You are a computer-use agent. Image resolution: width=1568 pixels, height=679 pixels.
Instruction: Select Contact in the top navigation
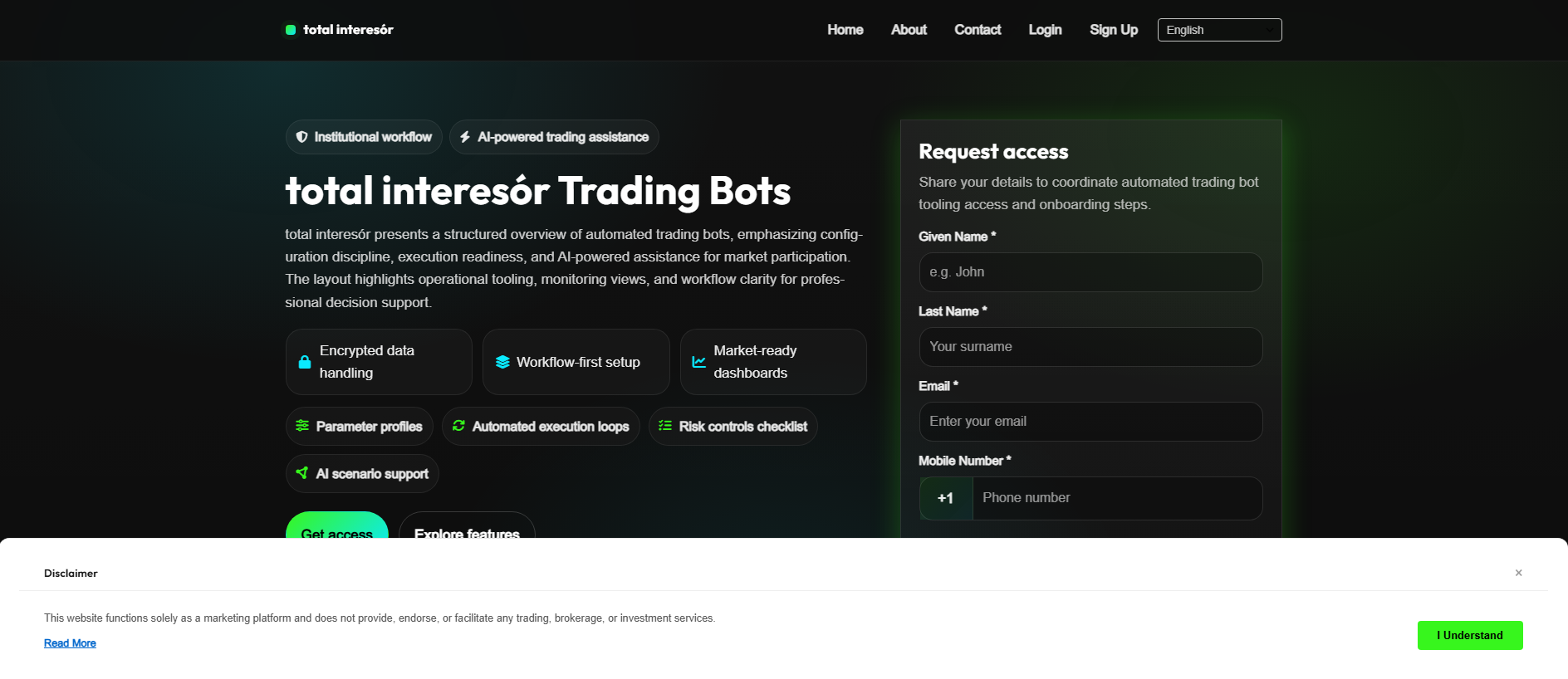tap(978, 30)
